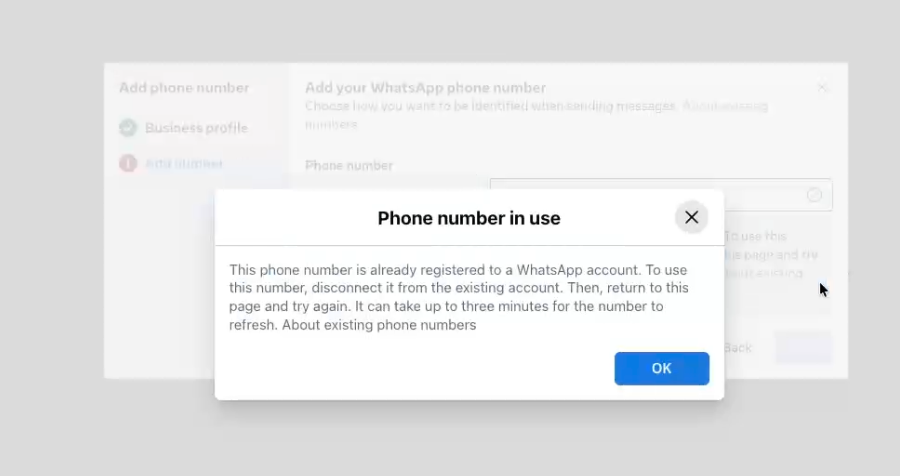Click the dialog message about registered WhatsApp account

[459, 297]
